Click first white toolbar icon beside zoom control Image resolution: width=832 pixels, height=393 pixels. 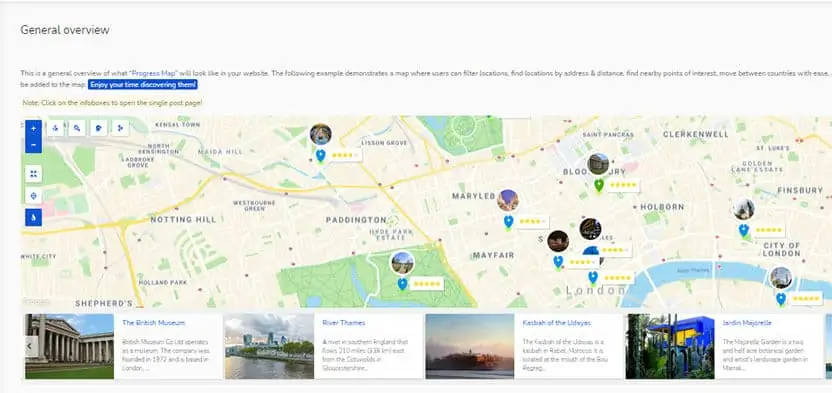point(55,128)
